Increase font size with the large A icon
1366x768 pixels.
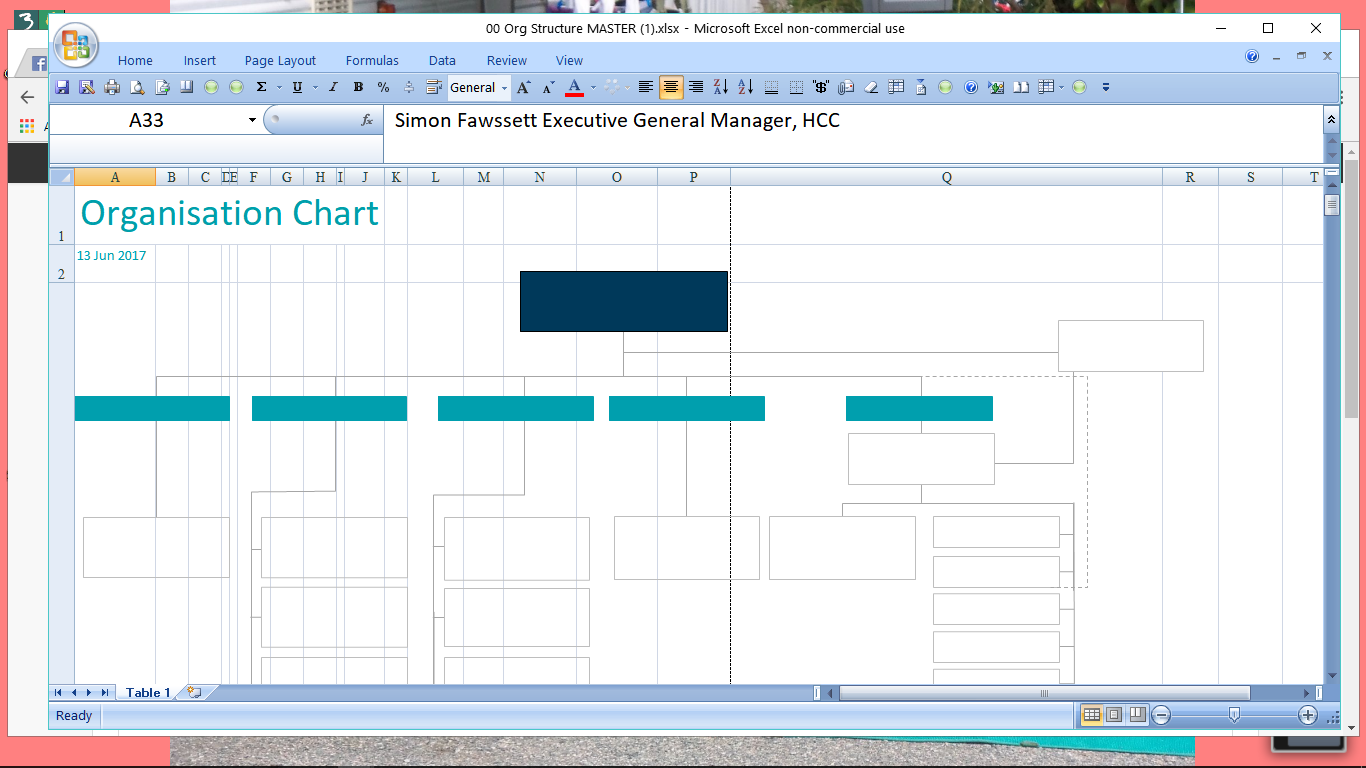point(523,88)
